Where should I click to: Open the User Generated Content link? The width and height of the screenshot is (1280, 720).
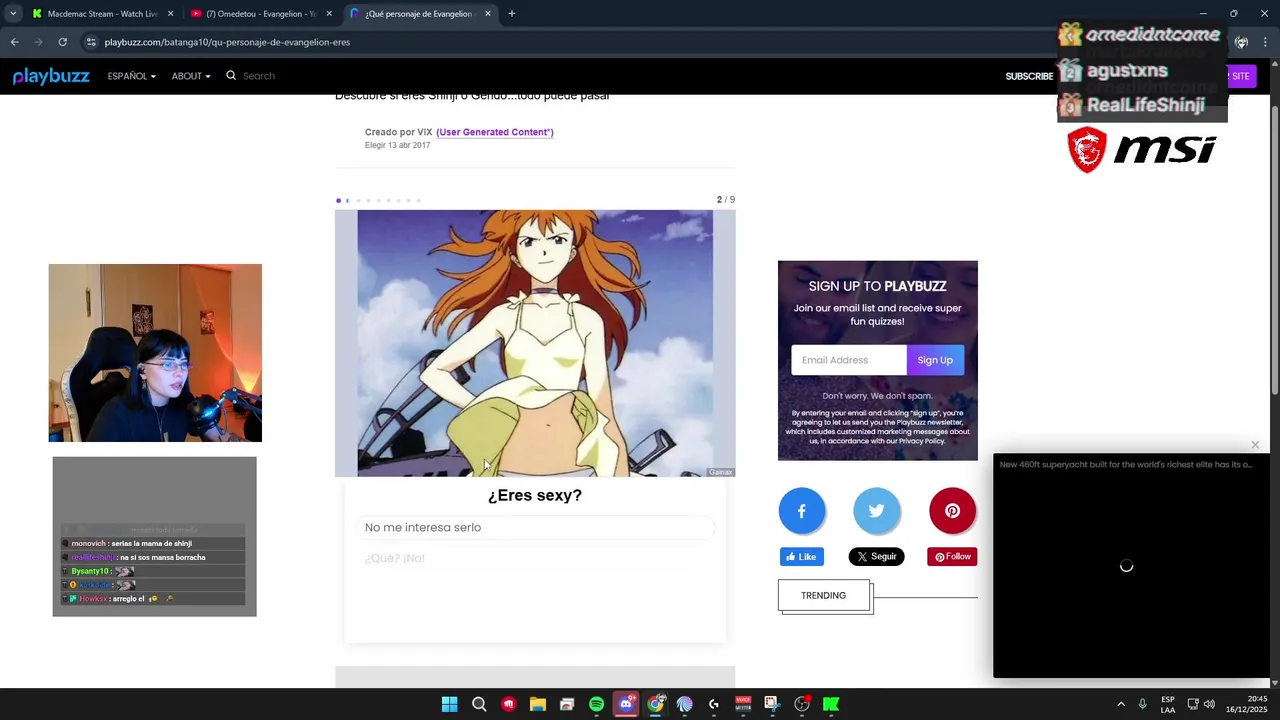(495, 132)
